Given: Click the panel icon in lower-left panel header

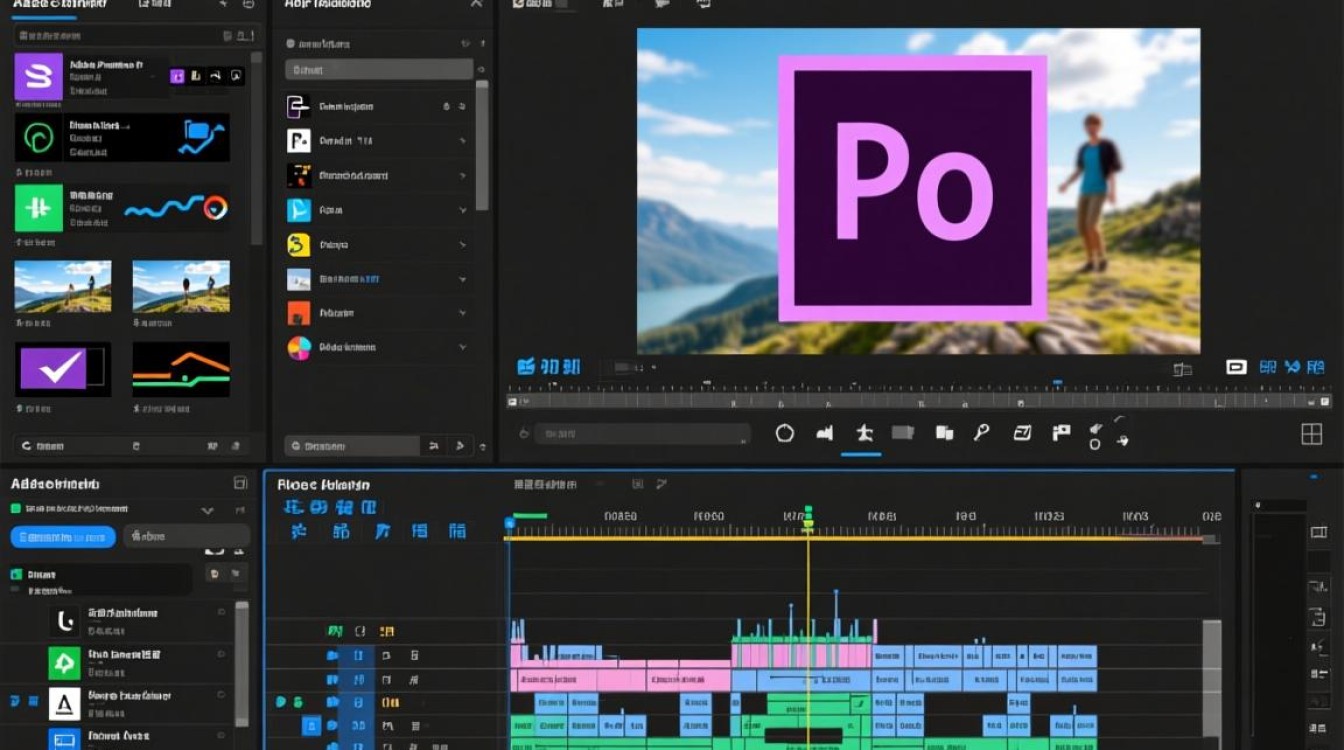Looking at the screenshot, I should [240, 483].
